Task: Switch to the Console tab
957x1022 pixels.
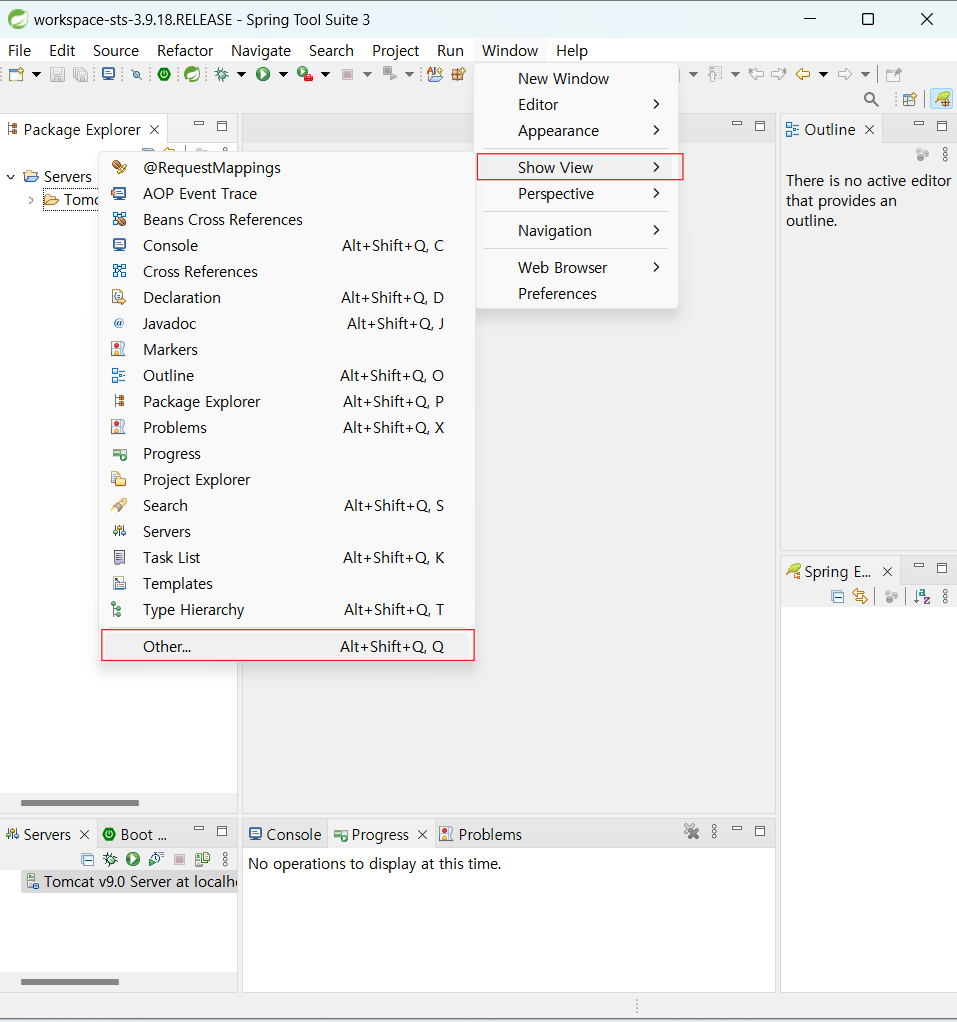Action: click(x=286, y=834)
